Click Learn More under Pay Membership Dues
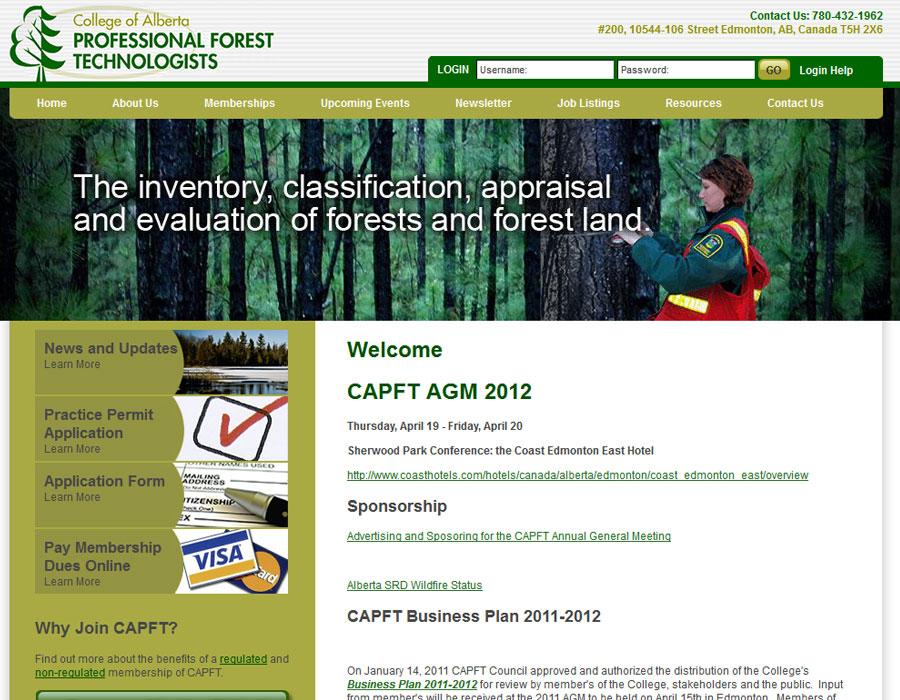The width and height of the screenshot is (900, 700). (x=72, y=581)
